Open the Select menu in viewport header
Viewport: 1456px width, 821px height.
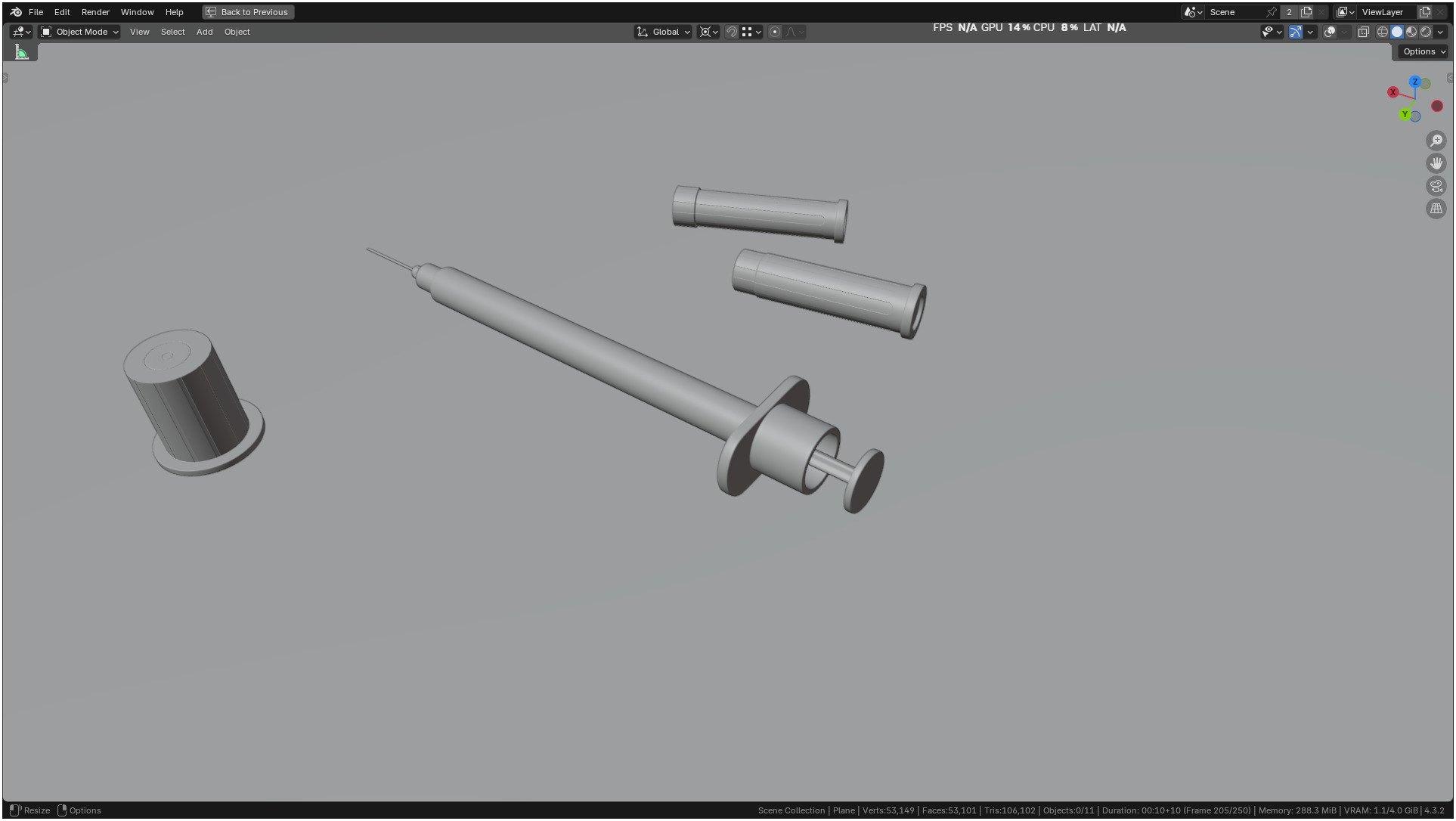coord(172,32)
